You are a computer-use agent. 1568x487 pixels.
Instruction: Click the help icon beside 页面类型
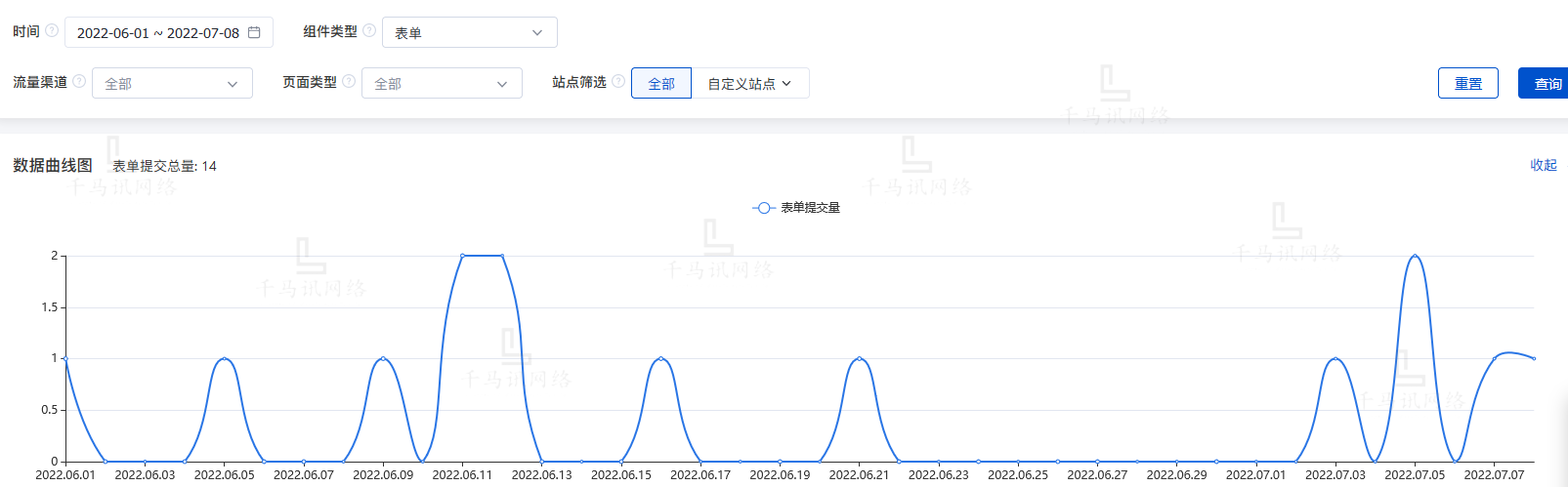pos(349,82)
